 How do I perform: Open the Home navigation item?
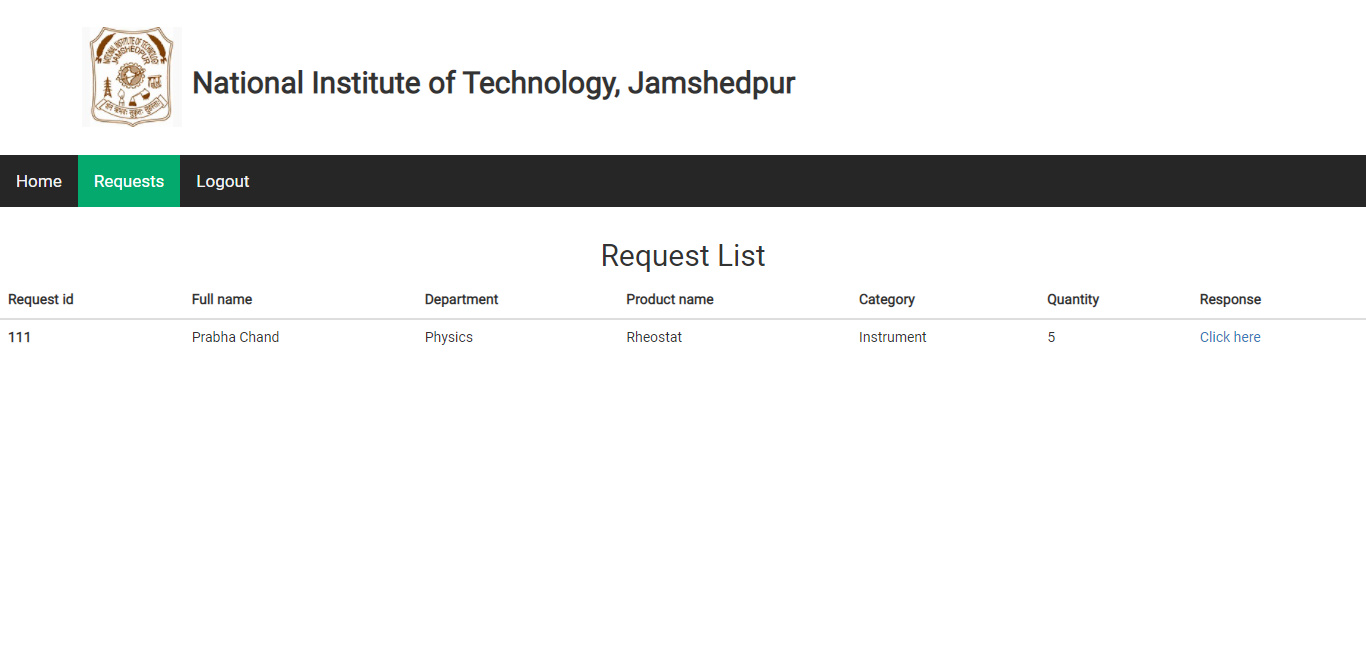tap(38, 181)
